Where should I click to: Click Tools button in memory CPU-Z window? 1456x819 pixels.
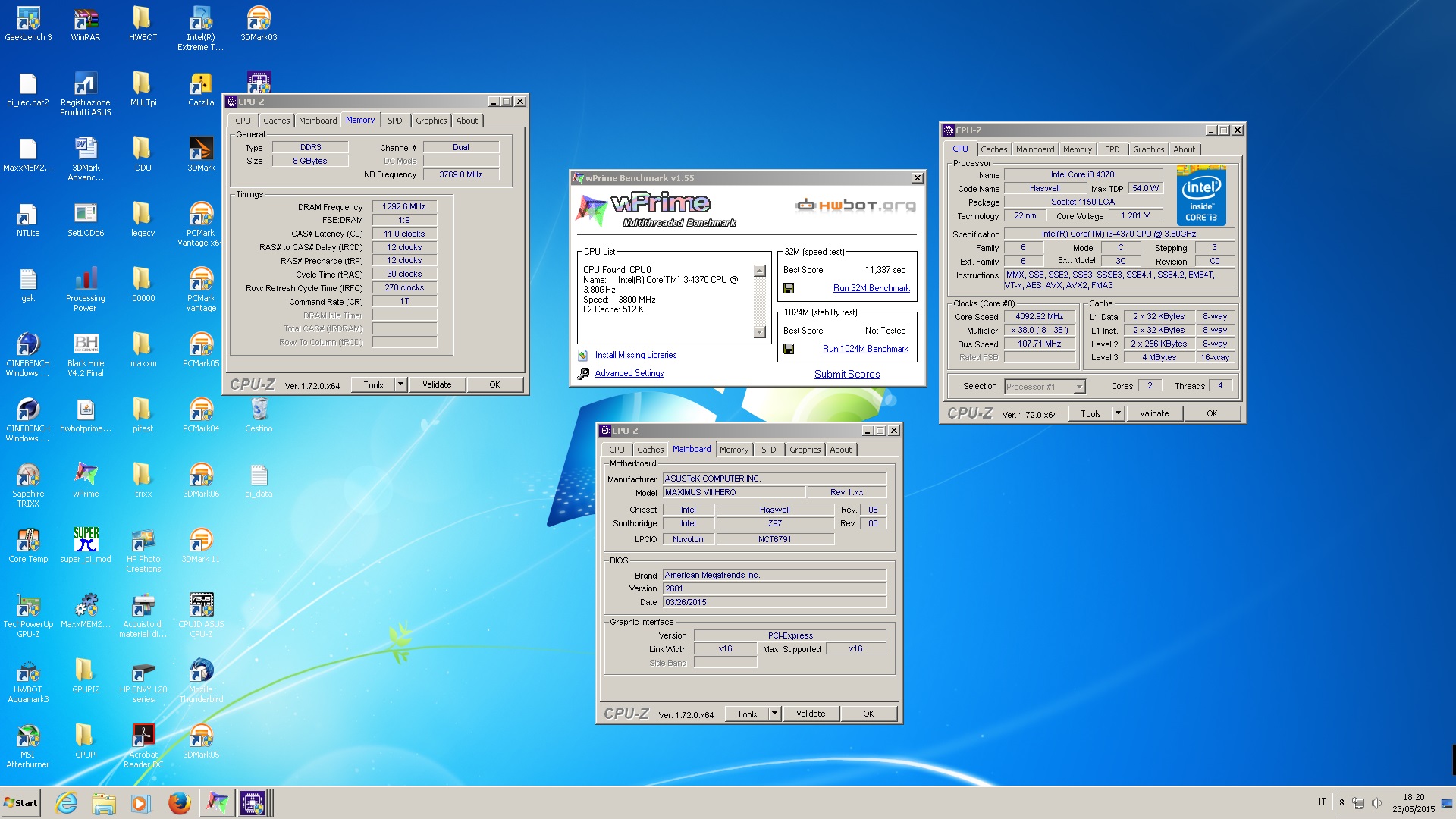click(373, 384)
